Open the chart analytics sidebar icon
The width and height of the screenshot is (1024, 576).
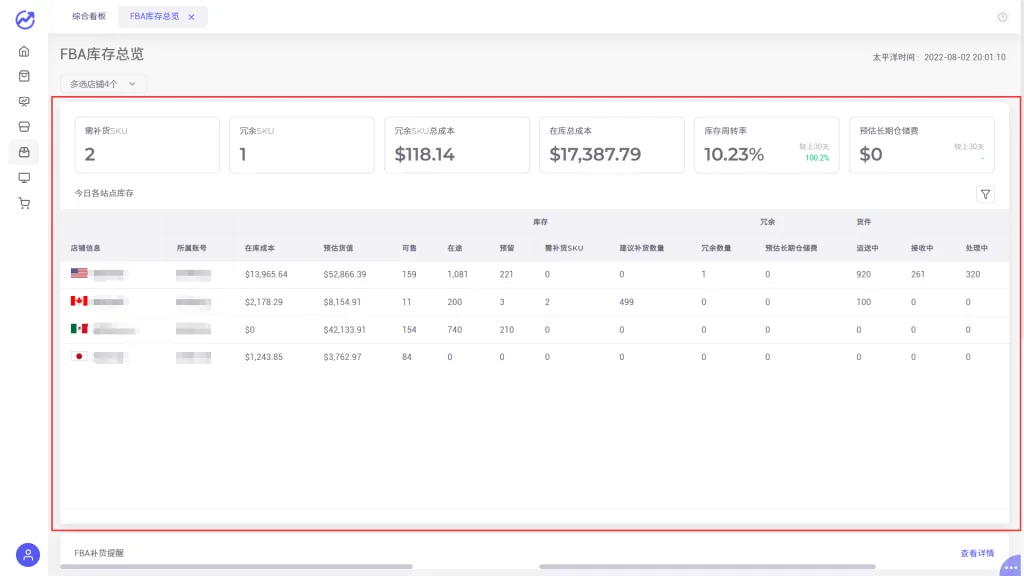pos(24,101)
